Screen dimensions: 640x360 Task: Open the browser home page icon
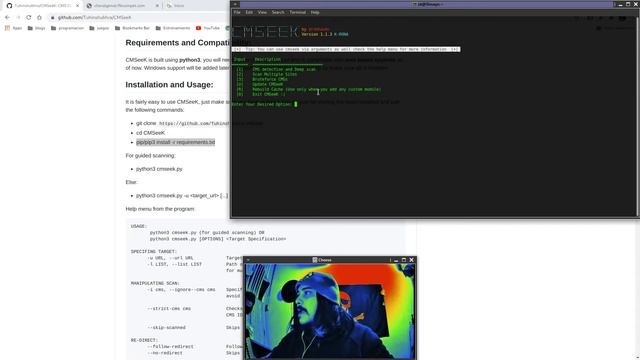[39, 18]
